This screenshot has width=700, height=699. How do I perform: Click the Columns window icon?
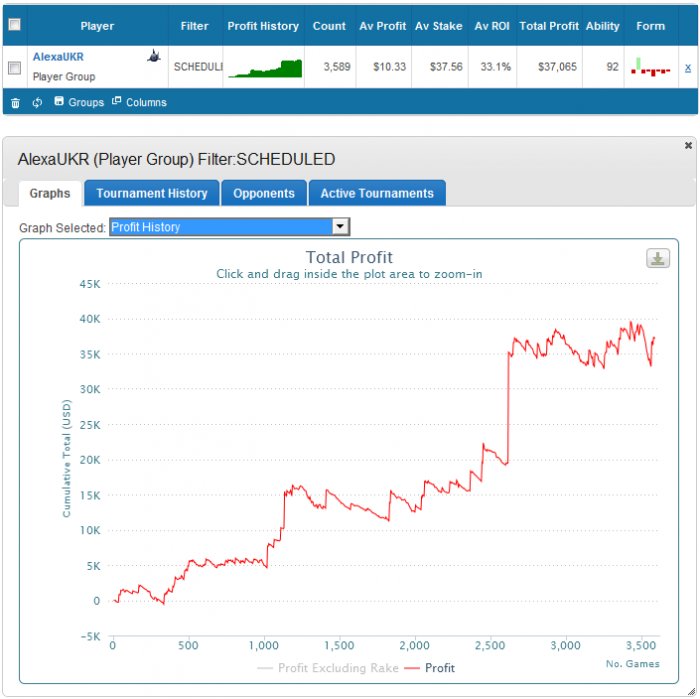point(117,101)
